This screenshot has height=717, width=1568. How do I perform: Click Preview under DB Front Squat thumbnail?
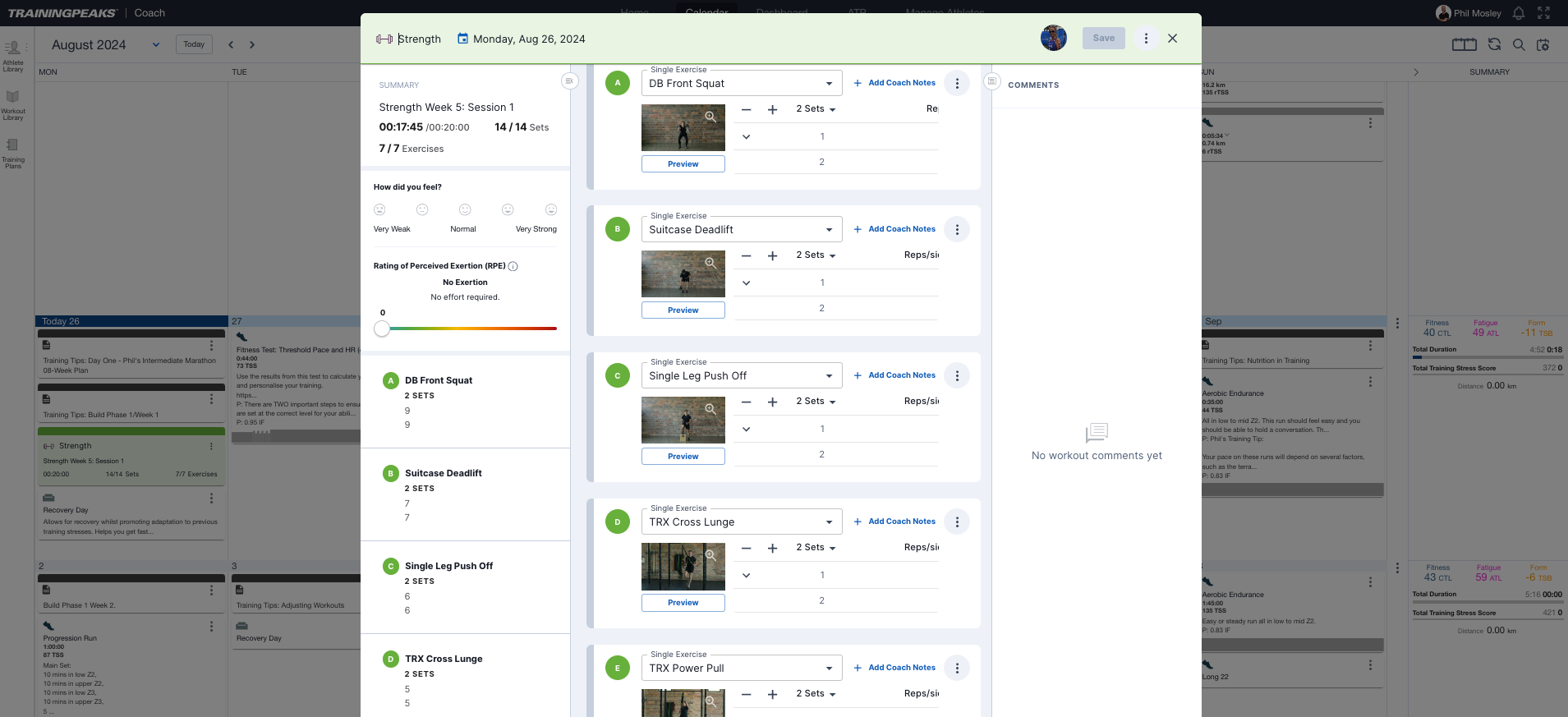(683, 164)
